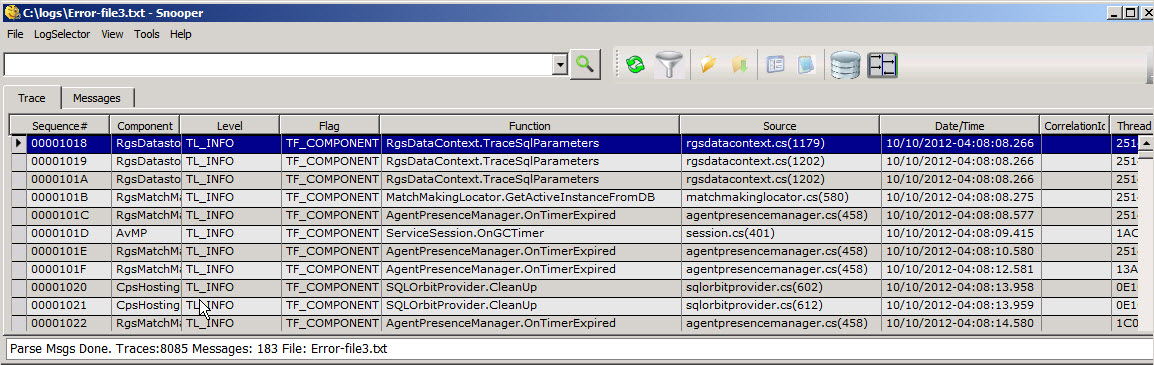This screenshot has height=365, width=1154.
Task: Click the sqlorbitprovider.cs(602) source cell
Action: (x=780, y=287)
